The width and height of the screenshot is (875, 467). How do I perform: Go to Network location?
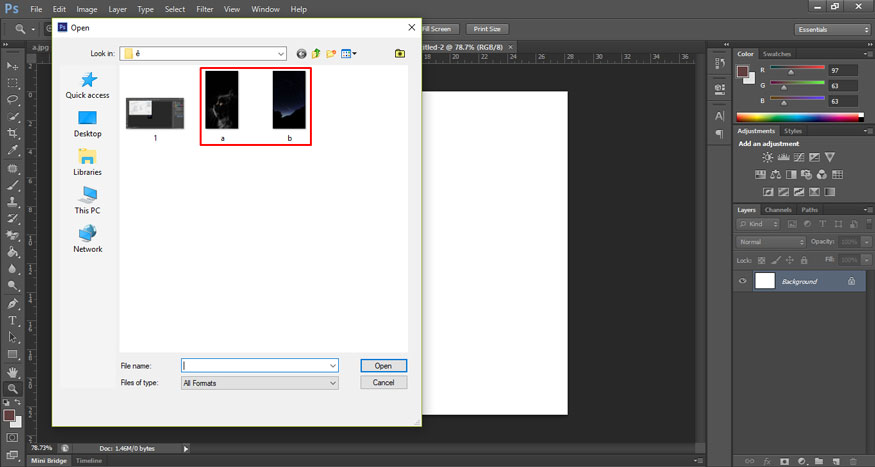click(88, 239)
